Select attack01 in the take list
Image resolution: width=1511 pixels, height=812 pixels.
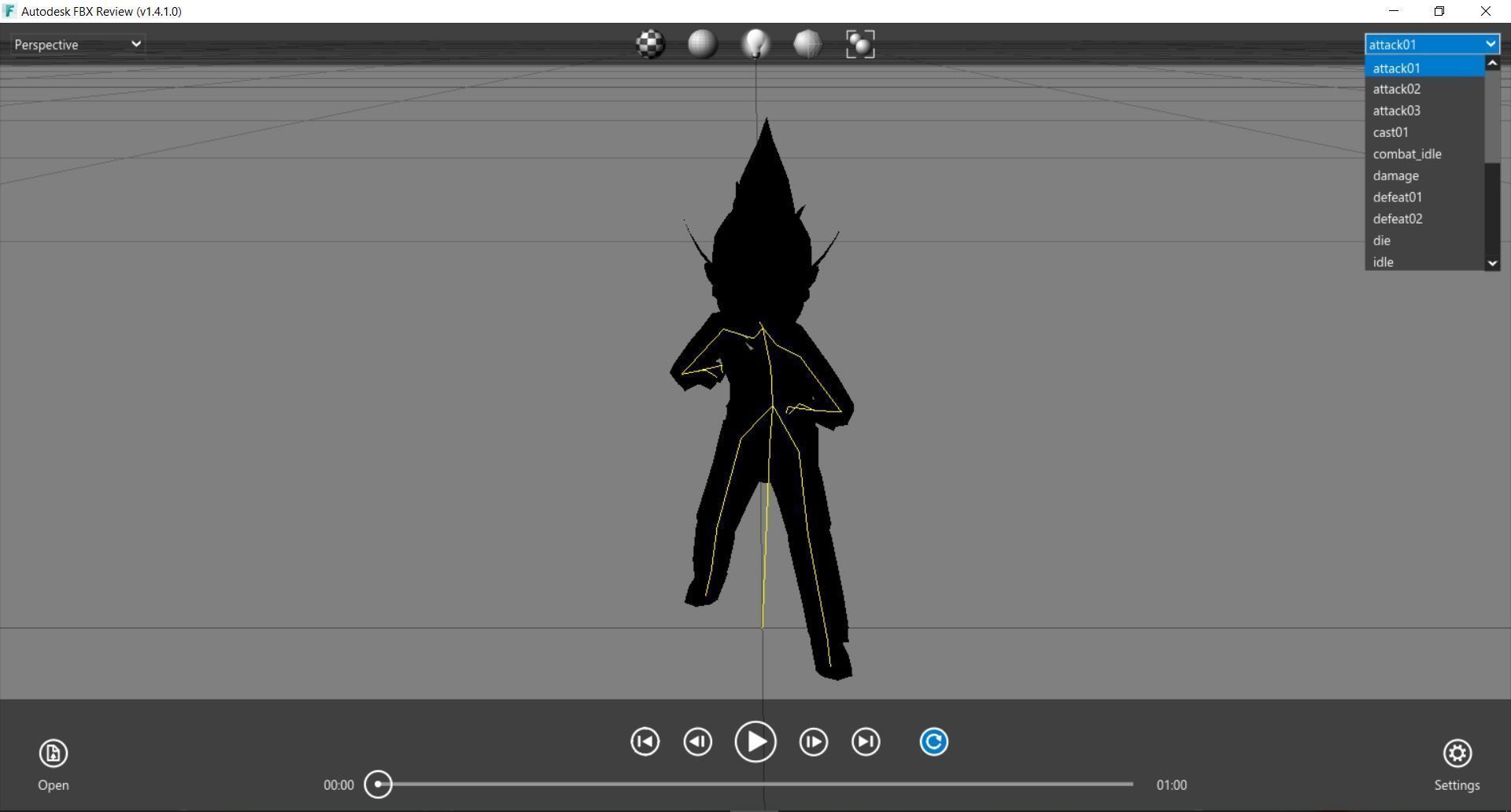[x=1424, y=68]
